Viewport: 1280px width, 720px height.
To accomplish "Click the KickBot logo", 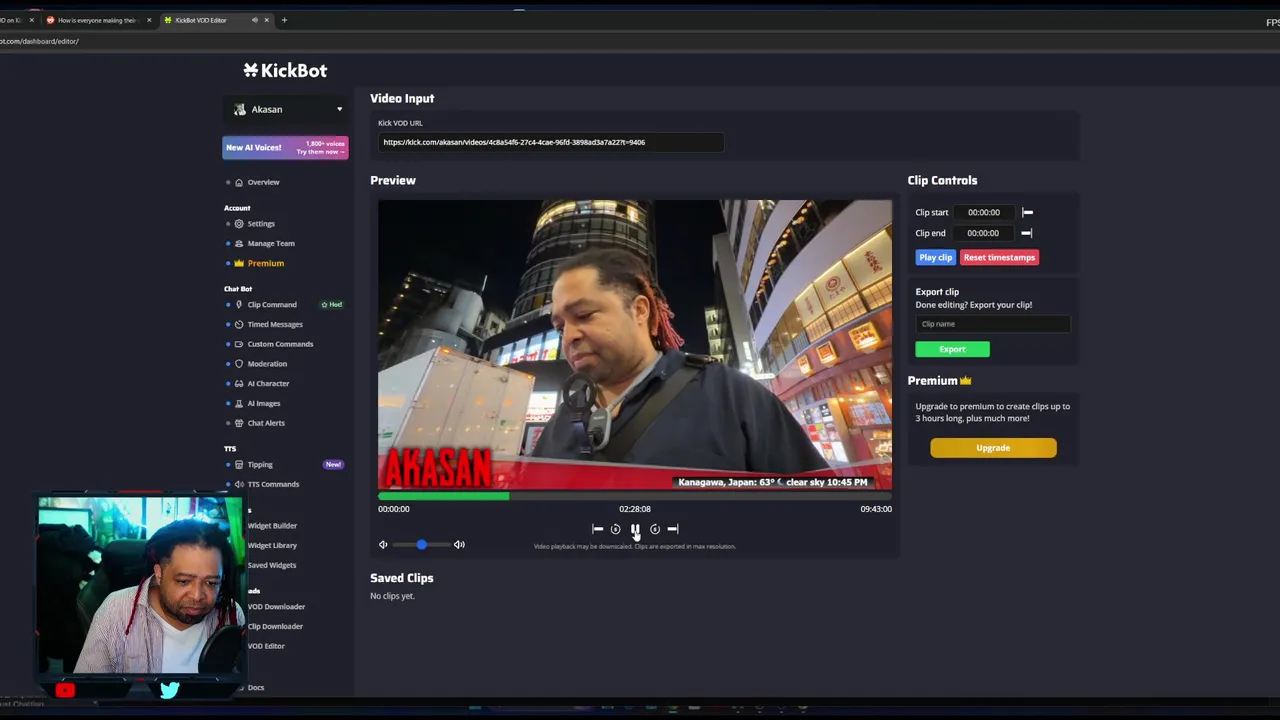I will pyautogui.click(x=285, y=70).
